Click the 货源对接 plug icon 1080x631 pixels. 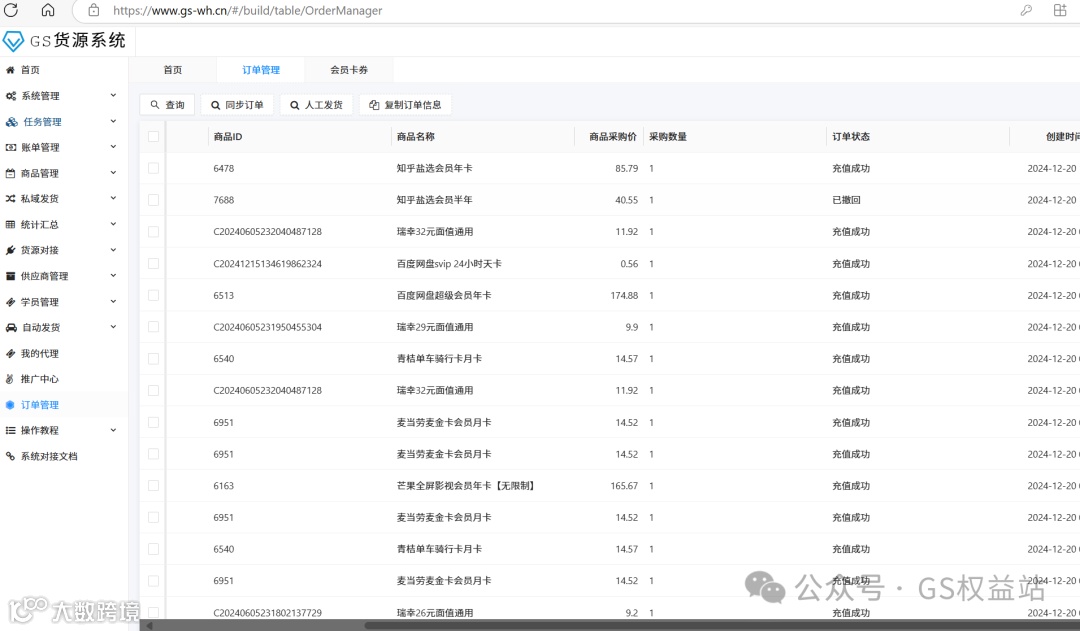pos(10,250)
